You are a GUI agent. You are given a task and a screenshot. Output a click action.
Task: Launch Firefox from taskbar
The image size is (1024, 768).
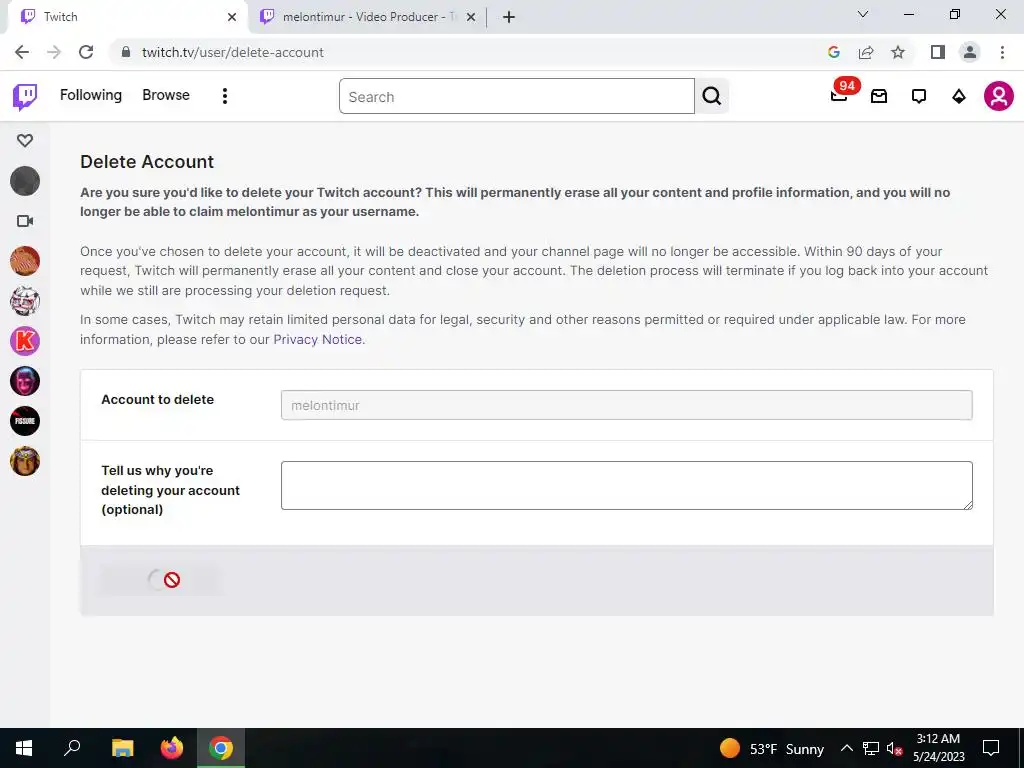172,748
